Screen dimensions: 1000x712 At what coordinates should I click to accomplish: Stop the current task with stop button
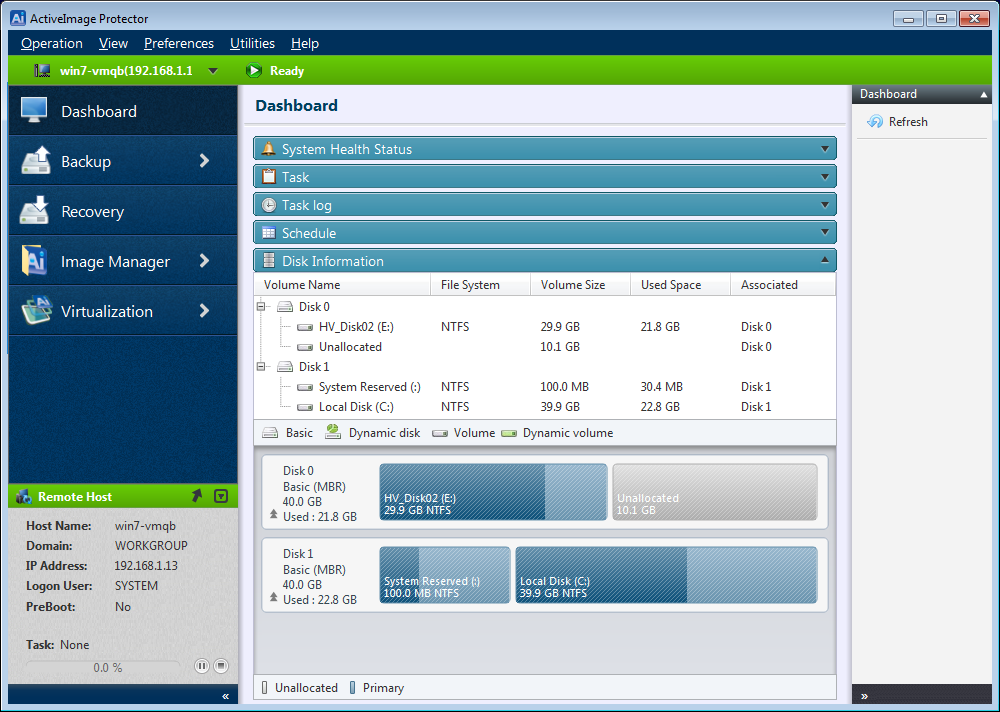[221, 666]
